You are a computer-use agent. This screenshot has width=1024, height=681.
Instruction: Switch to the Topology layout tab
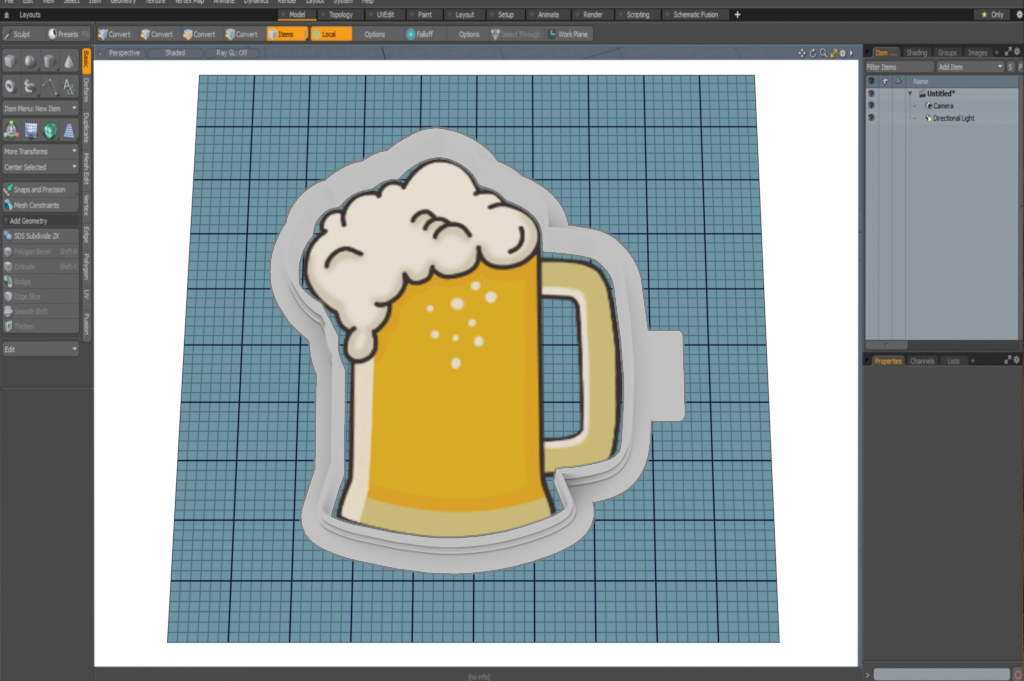click(340, 15)
